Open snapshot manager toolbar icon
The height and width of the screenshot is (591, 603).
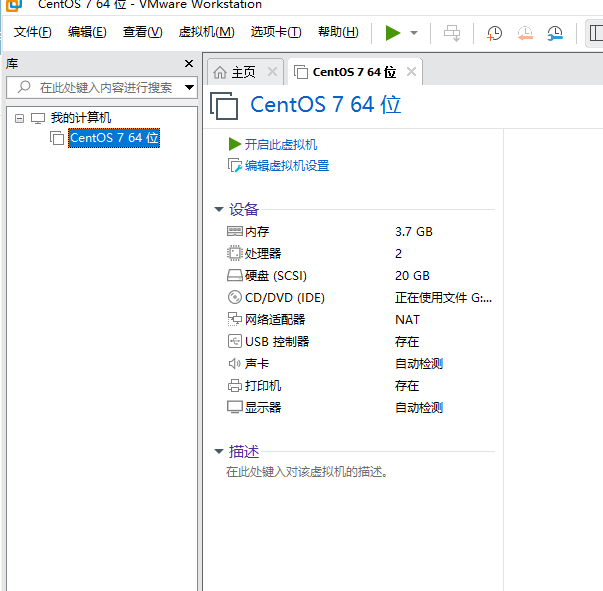(555, 33)
